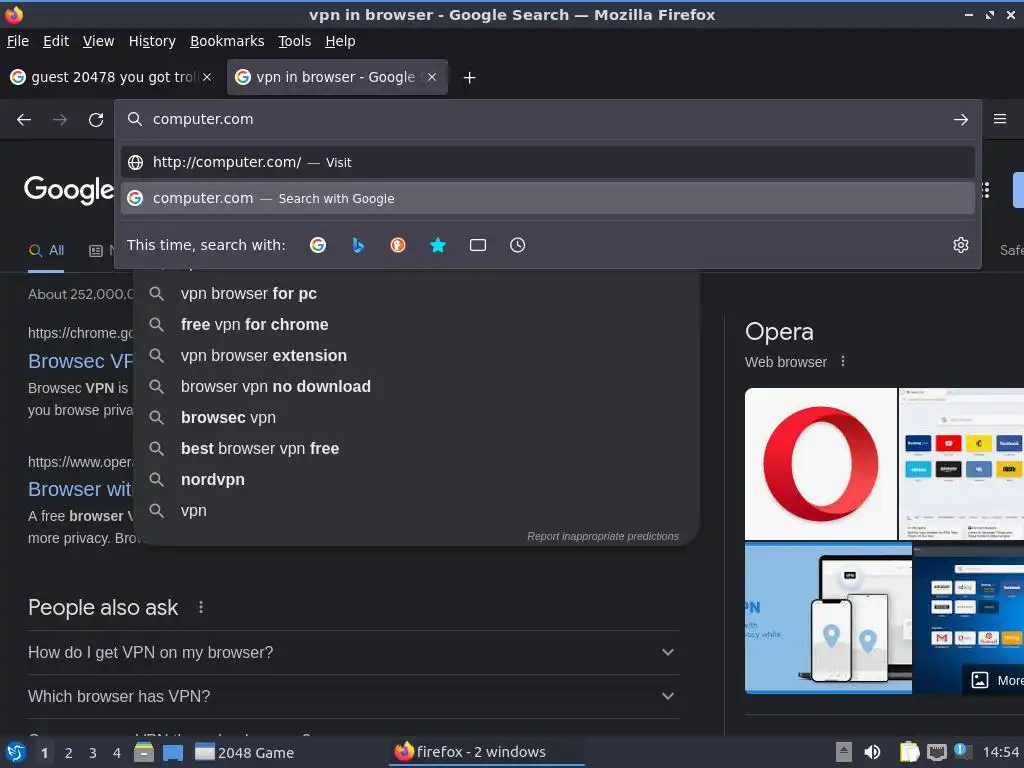Open the Edit menu

click(56, 41)
